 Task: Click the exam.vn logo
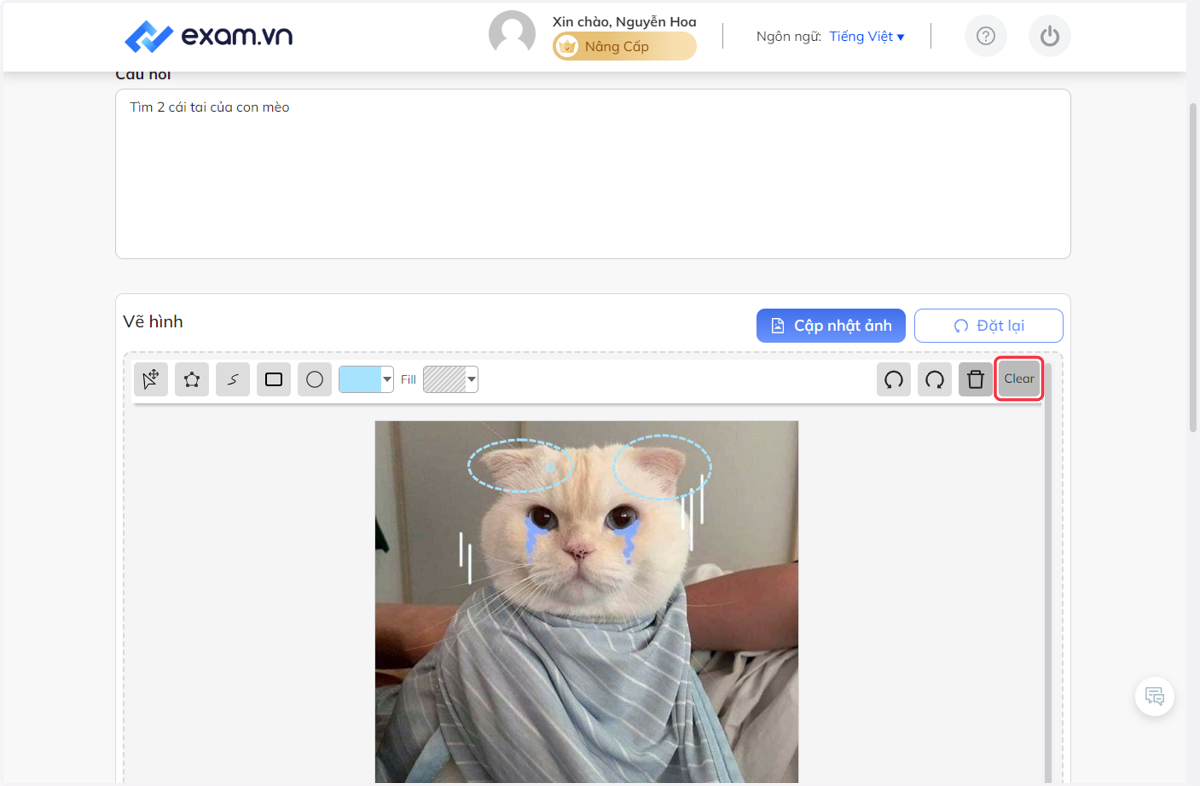pyautogui.click(x=209, y=37)
